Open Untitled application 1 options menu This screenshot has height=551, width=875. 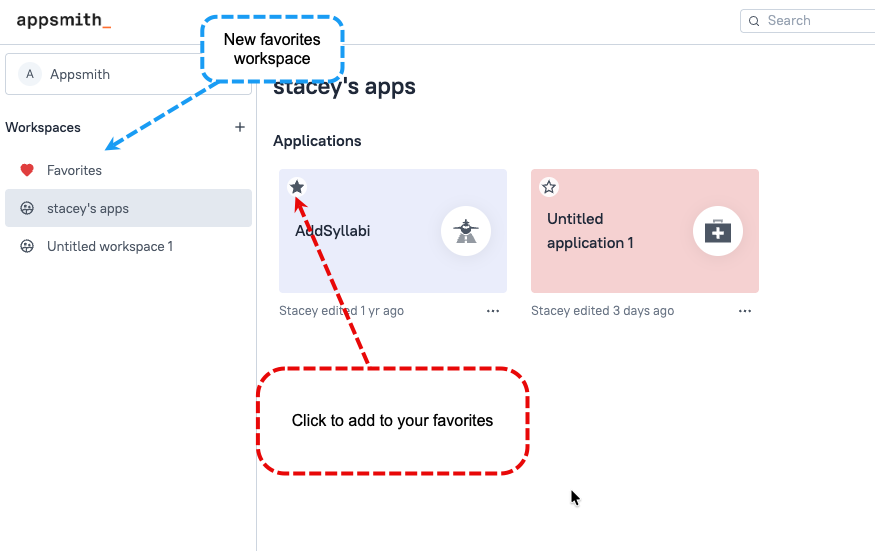click(745, 311)
